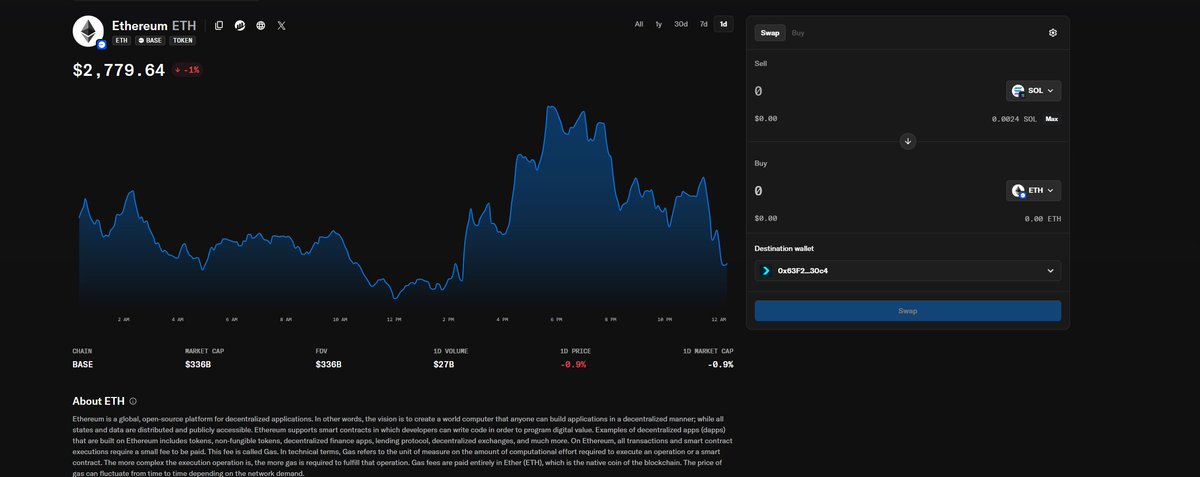Switch to the Buy tab
1200x477 pixels.
tap(798, 33)
